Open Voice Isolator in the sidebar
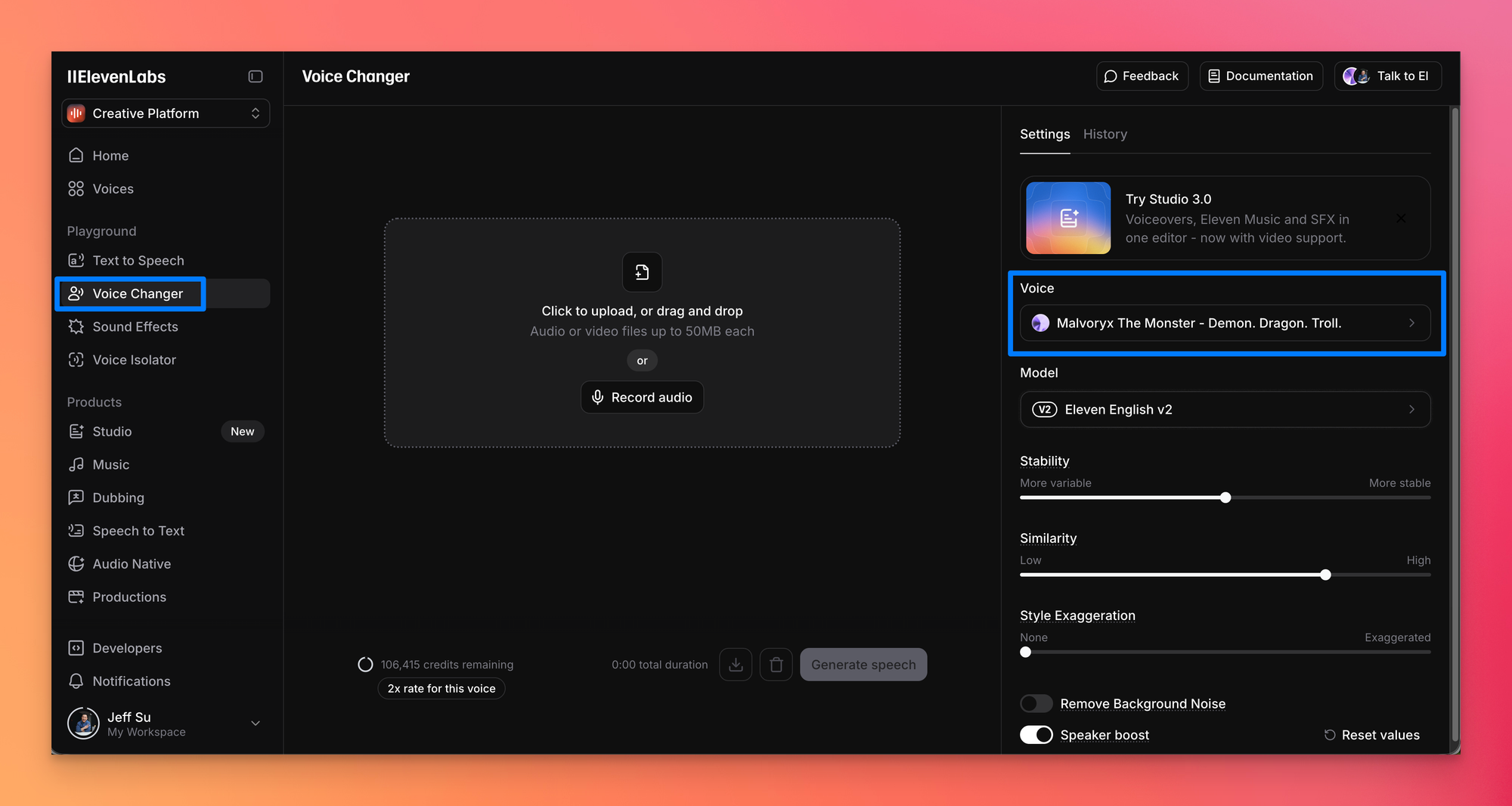This screenshot has height=806, width=1512. pyautogui.click(x=166, y=360)
